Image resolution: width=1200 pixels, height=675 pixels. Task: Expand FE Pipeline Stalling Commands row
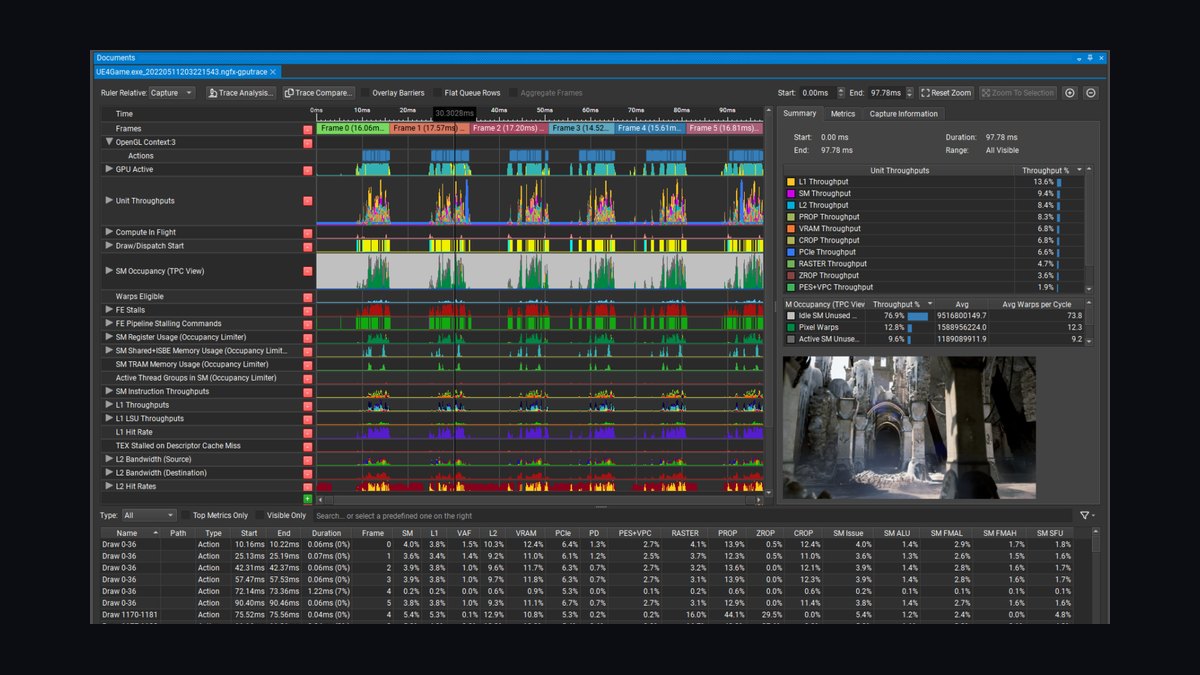point(109,324)
